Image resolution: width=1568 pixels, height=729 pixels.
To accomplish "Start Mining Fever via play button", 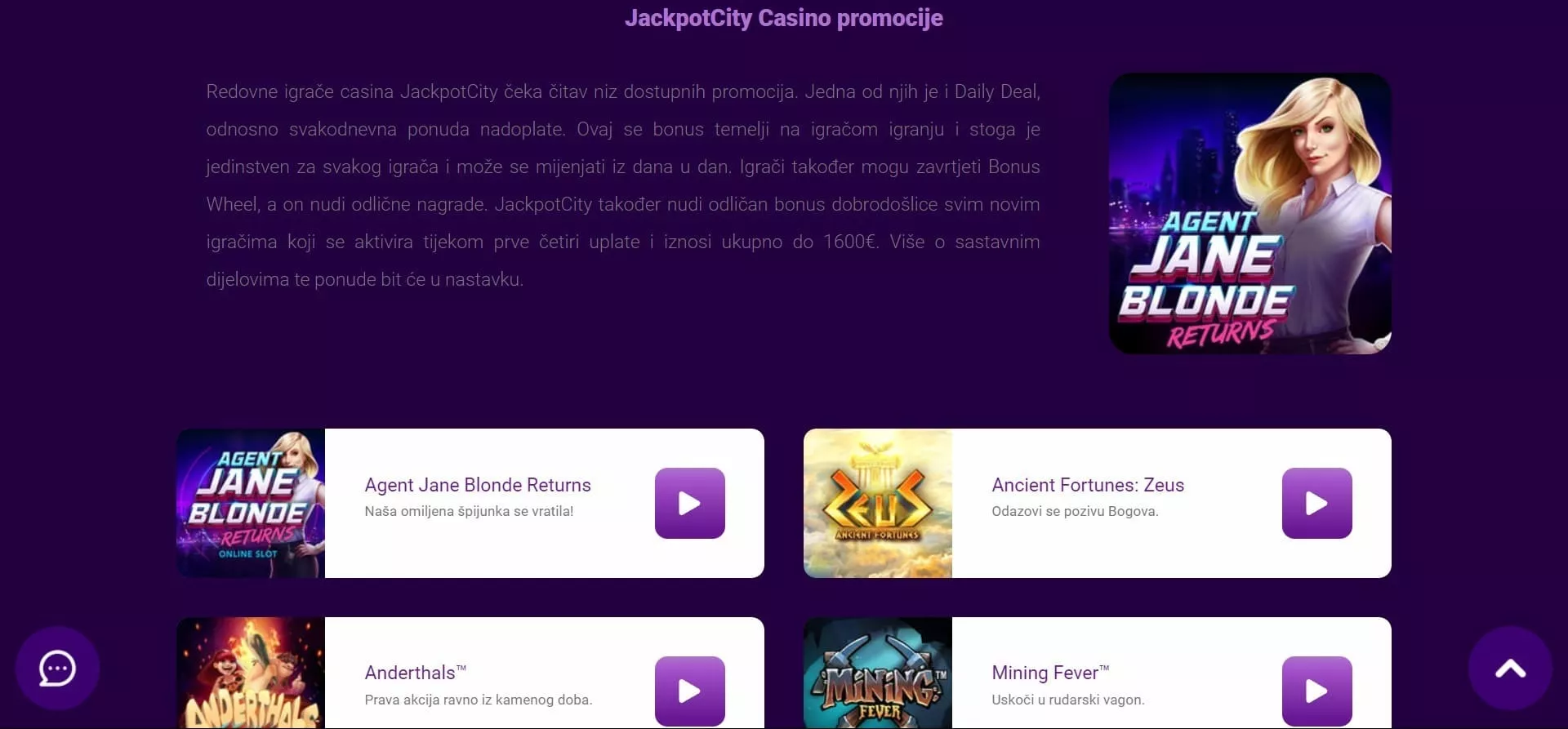I will [x=1317, y=691].
